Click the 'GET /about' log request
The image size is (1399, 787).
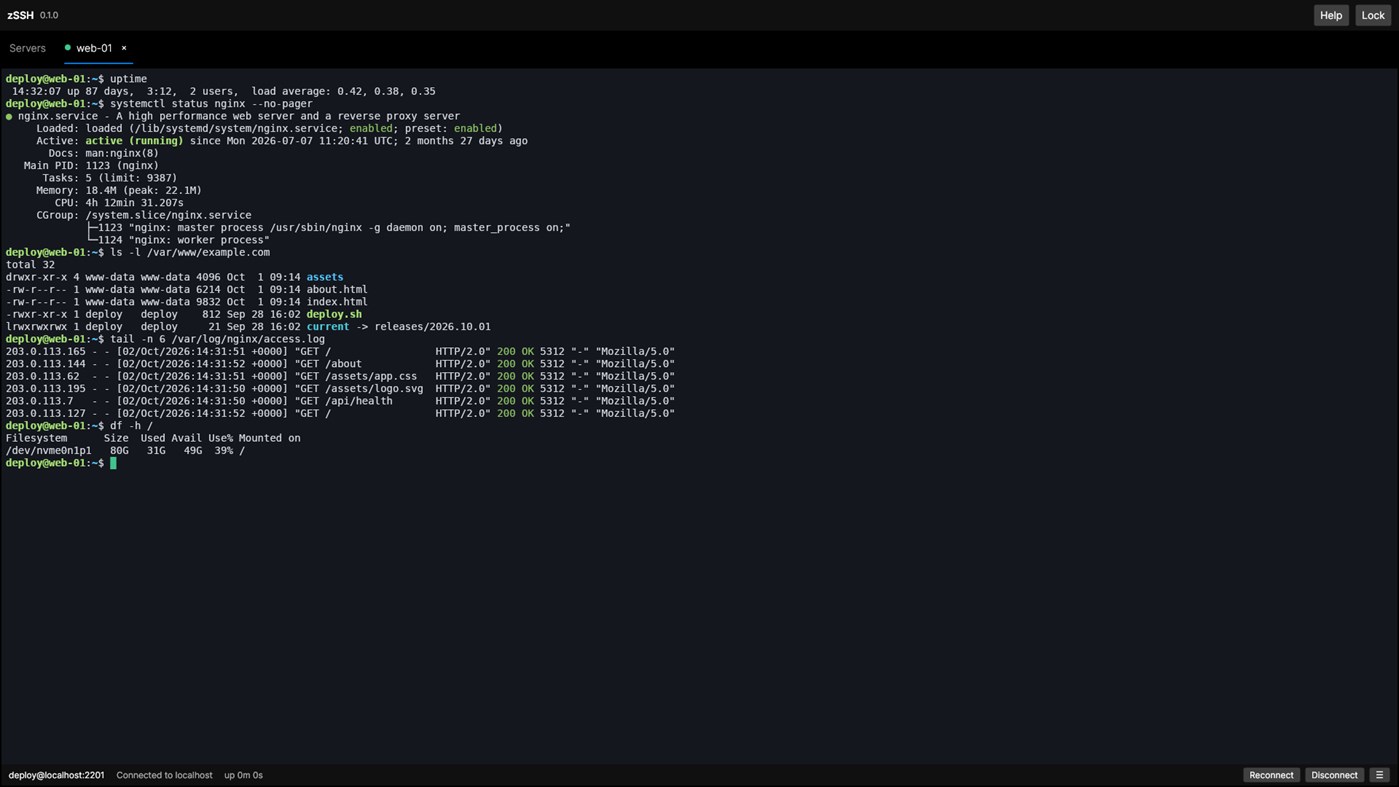click(328, 364)
